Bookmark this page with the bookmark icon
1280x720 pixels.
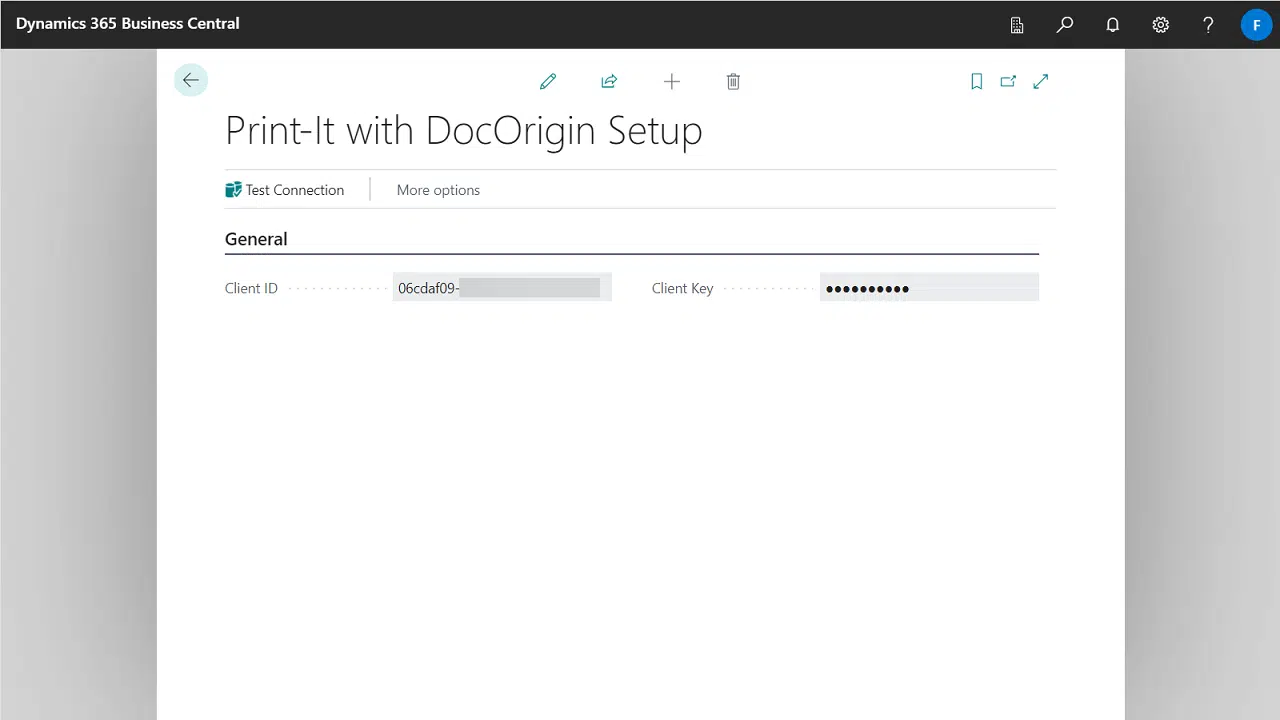point(977,81)
